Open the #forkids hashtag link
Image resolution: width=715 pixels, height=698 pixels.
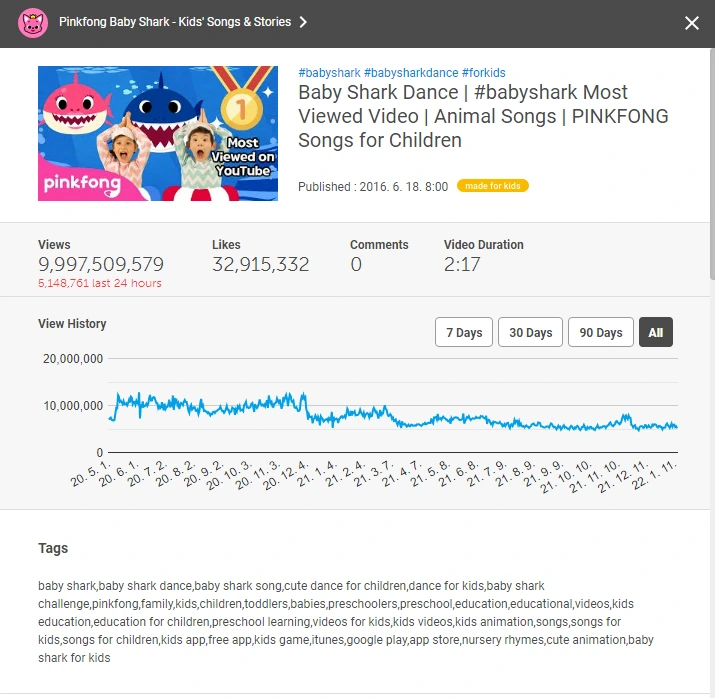[483, 73]
